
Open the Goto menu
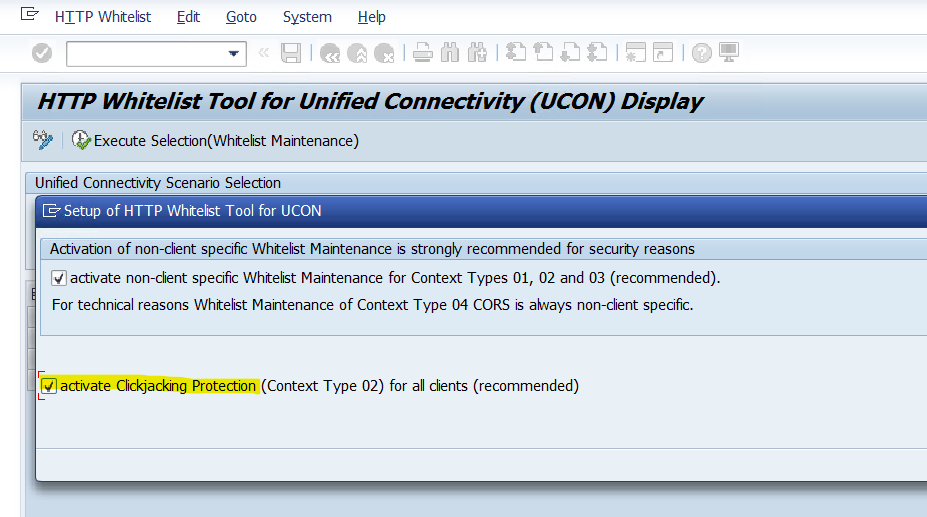point(241,17)
